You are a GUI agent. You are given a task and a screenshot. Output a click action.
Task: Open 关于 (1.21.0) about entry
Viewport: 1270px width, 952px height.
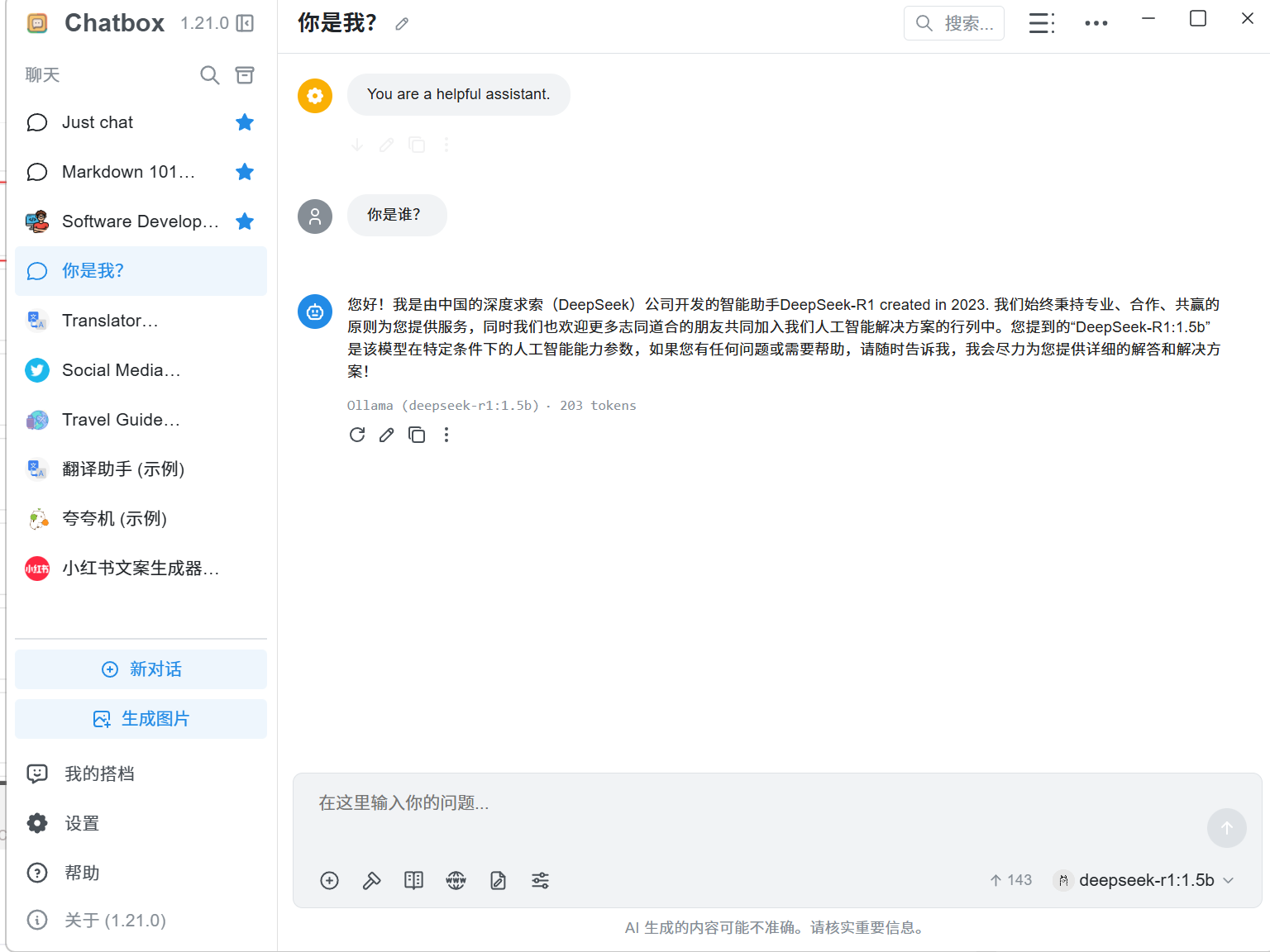click(x=141, y=920)
